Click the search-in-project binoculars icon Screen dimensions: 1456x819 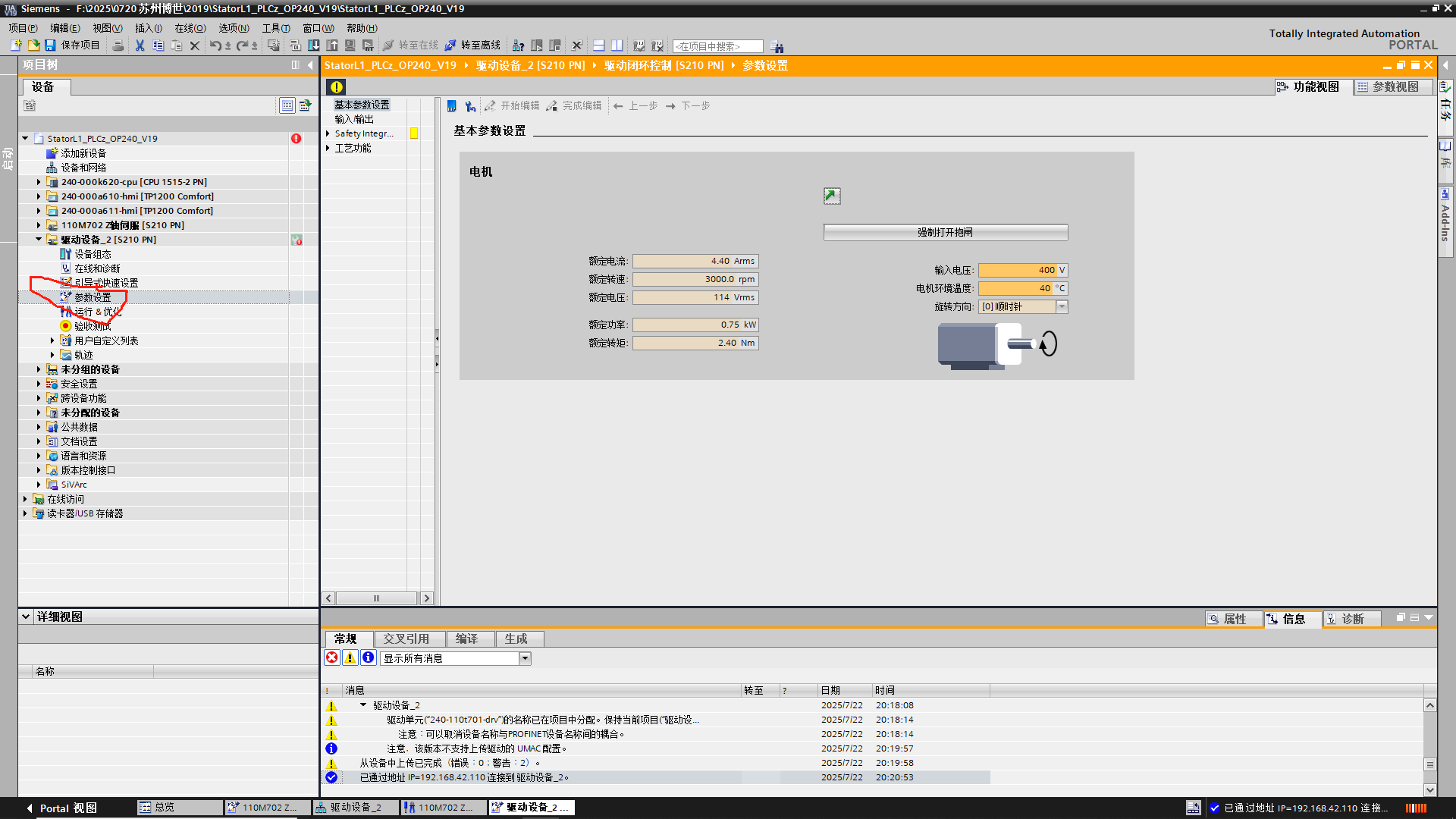point(777,46)
